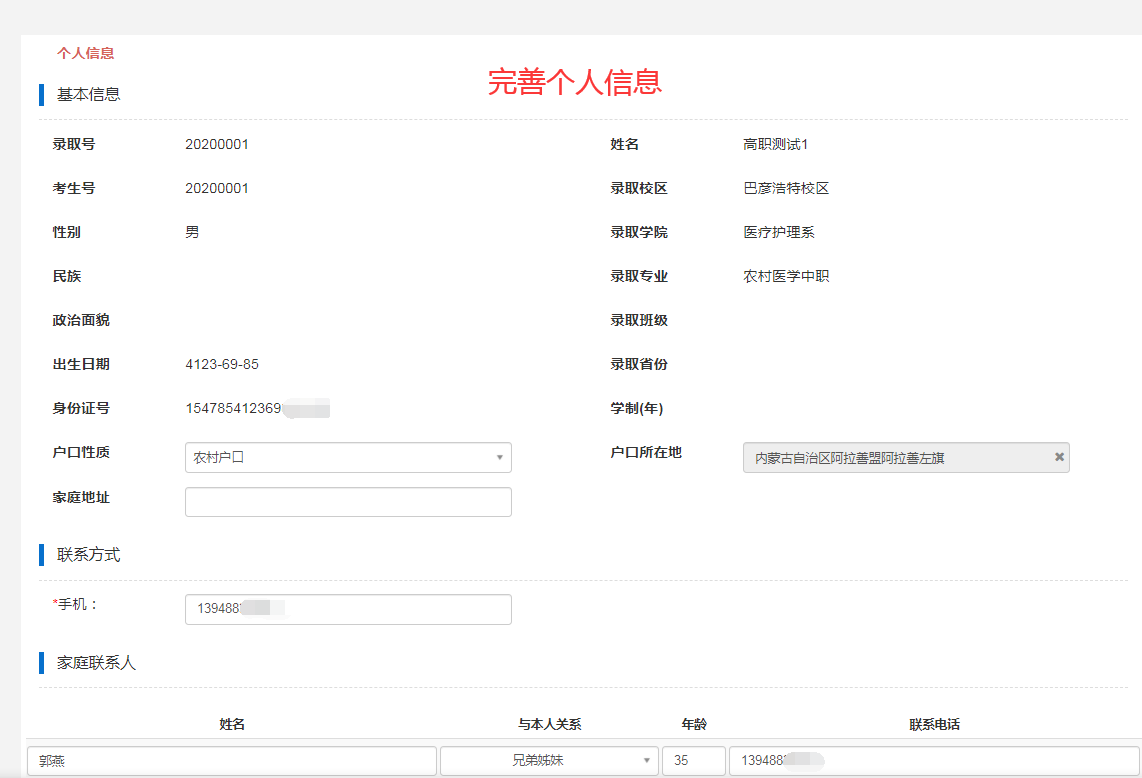
Task: Click the 联系方式 section header
Action: point(88,555)
